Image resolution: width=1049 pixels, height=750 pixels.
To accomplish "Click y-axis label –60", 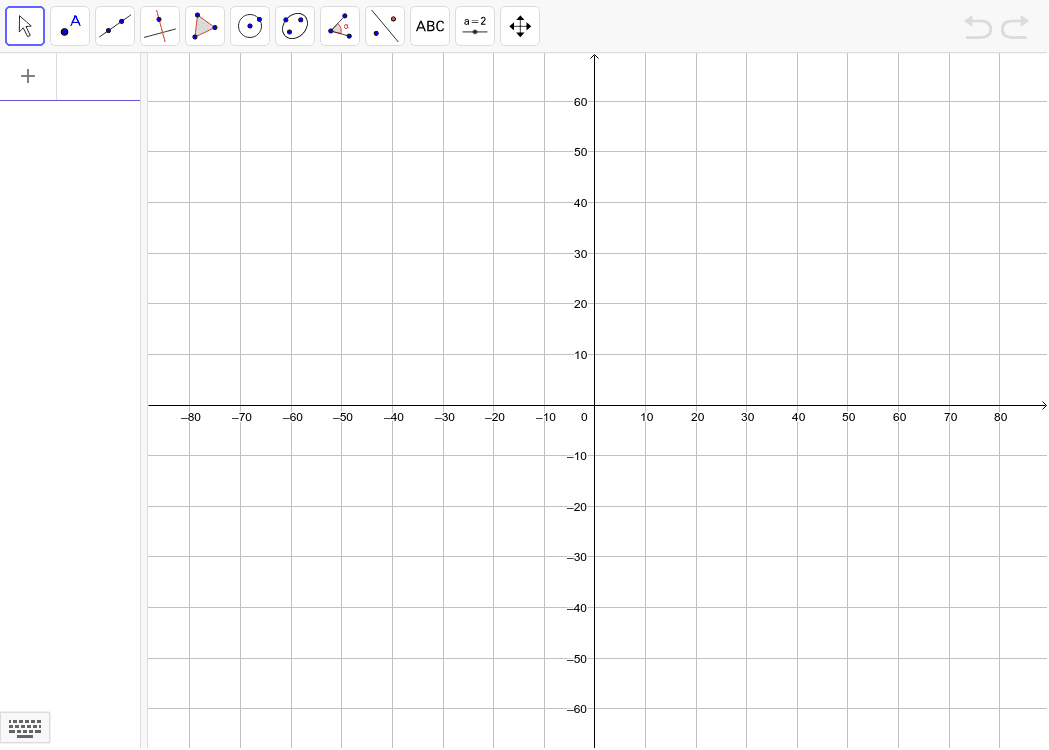I will pyautogui.click(x=577, y=709).
